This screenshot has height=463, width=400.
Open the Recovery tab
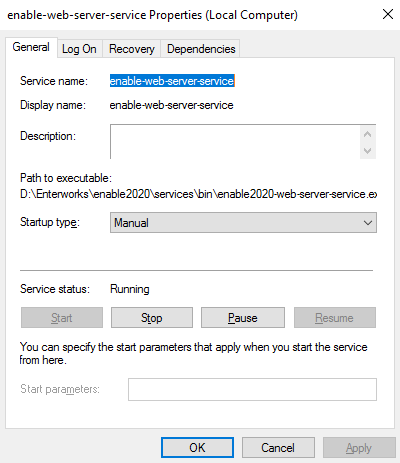click(x=132, y=49)
